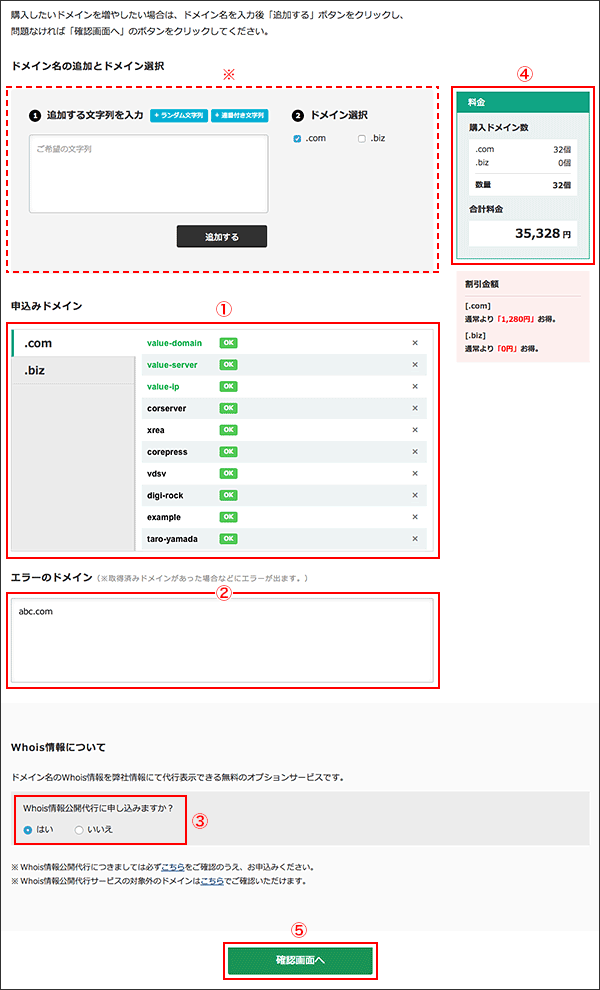Choose いいえ for Whois proxy
600x990 pixels.
coord(79,829)
